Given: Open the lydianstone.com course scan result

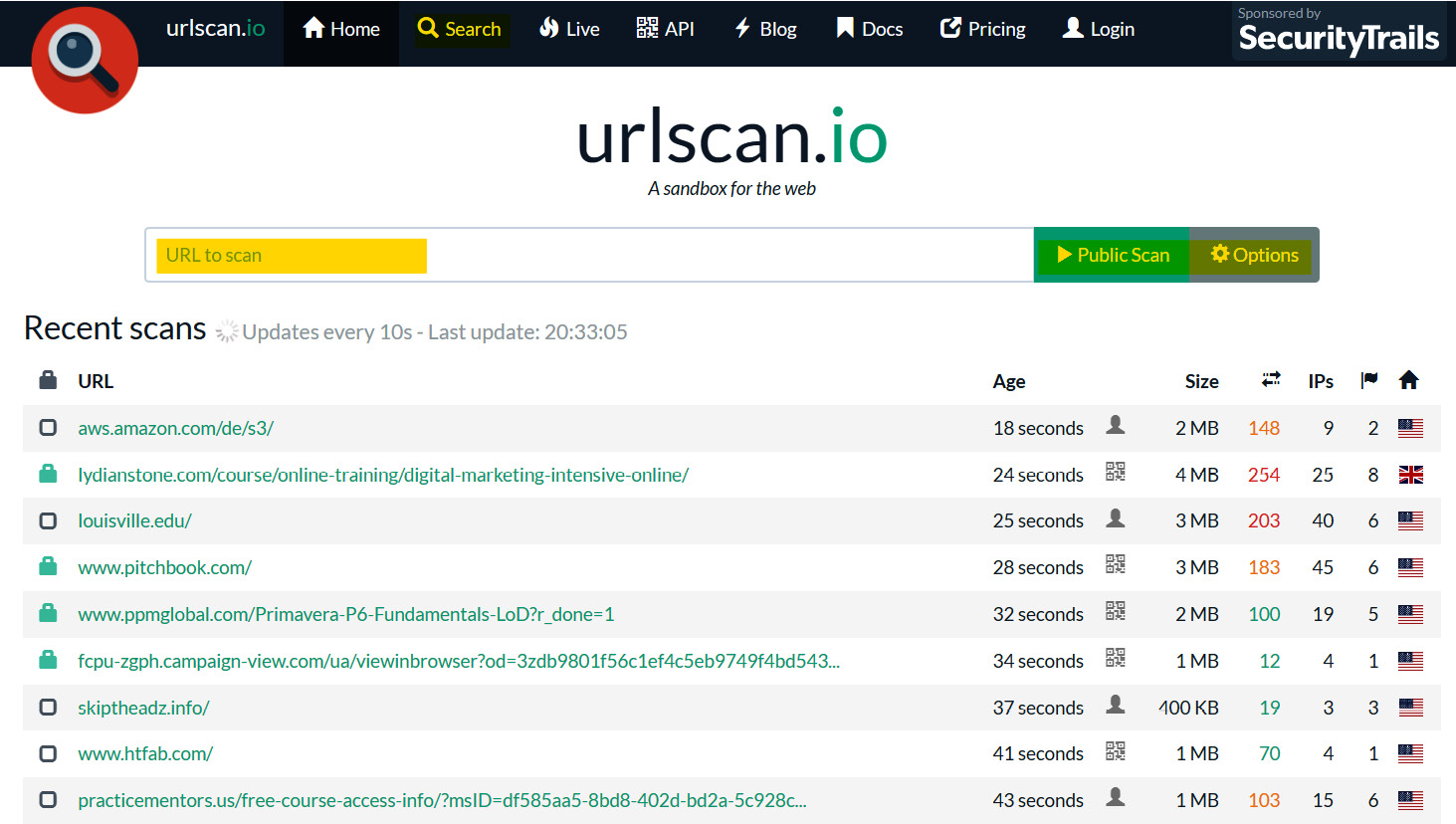Looking at the screenshot, I should pos(383,475).
